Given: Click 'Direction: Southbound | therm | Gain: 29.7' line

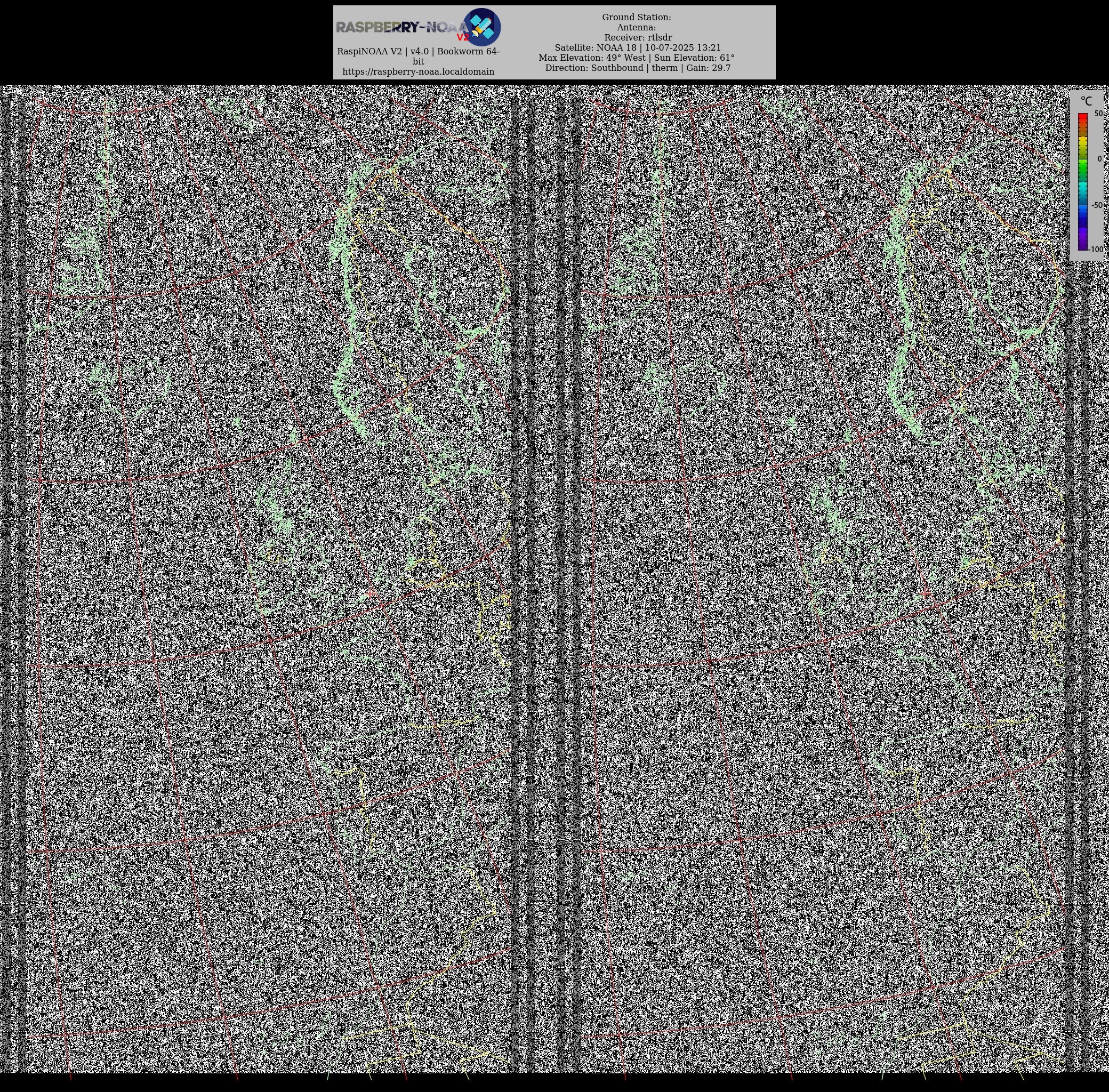Looking at the screenshot, I should 638,68.
